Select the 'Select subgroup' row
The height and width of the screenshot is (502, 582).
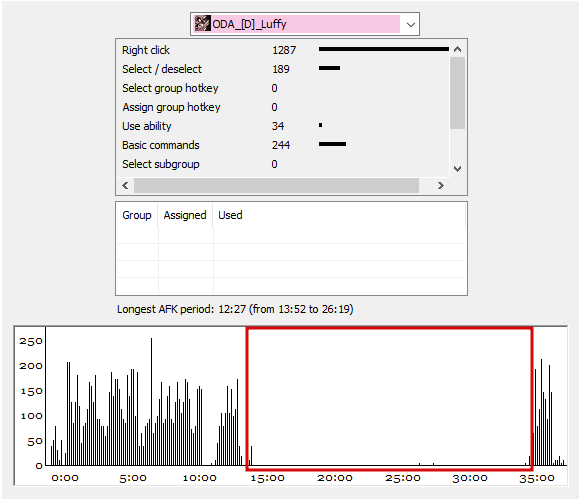point(284,164)
